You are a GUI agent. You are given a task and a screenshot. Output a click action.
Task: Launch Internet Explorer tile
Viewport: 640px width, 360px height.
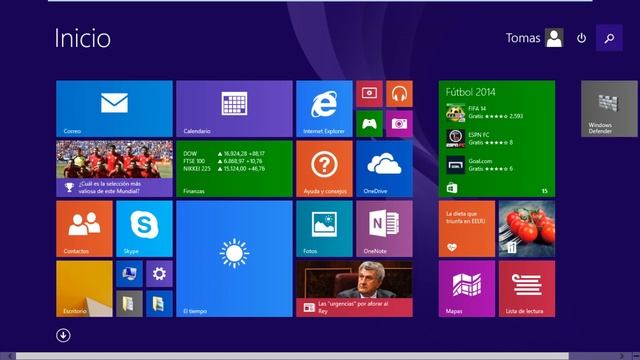pos(324,109)
